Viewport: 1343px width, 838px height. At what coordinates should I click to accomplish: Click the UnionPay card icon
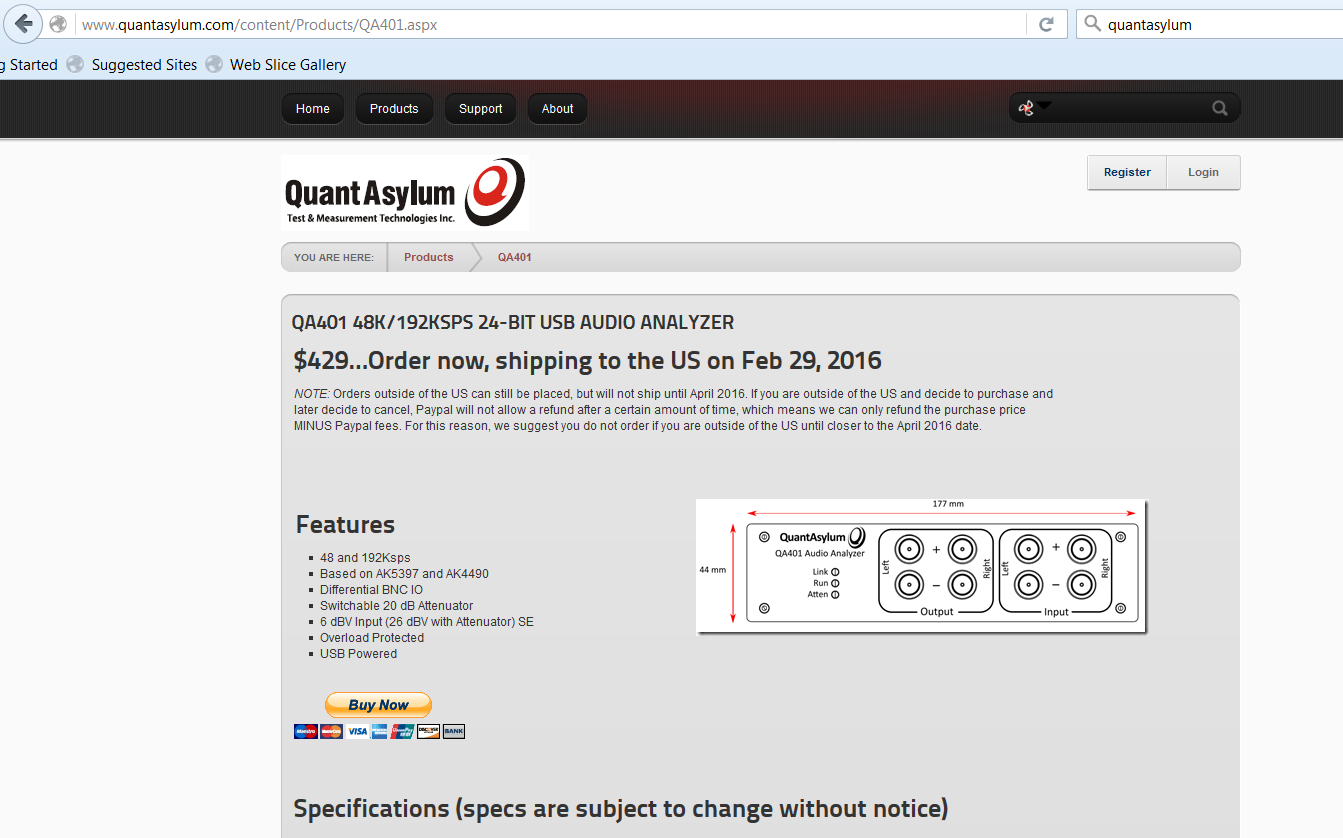click(x=403, y=731)
